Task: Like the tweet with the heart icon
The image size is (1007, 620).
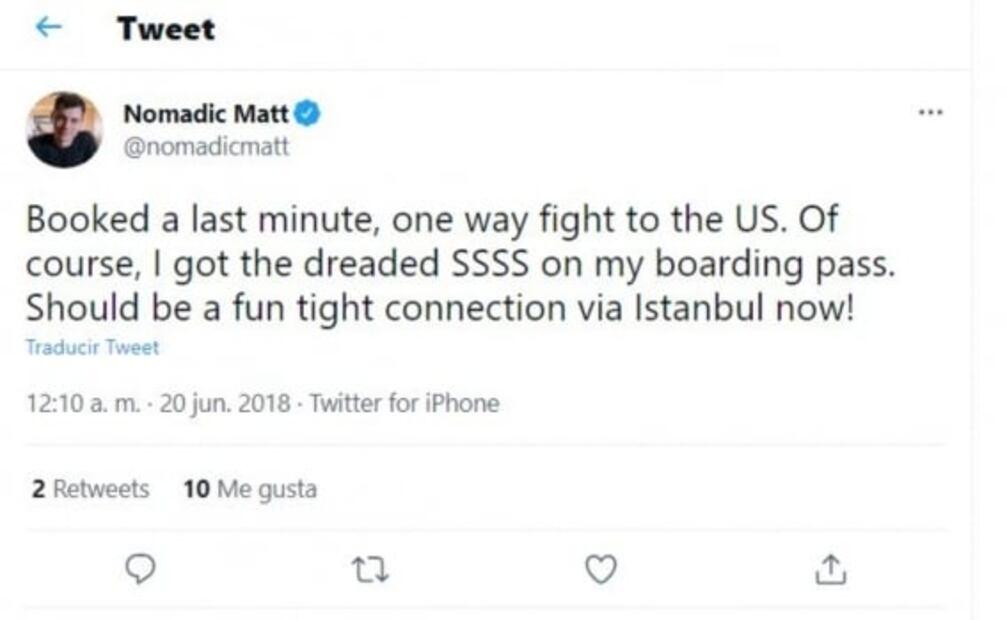Action: [x=600, y=570]
